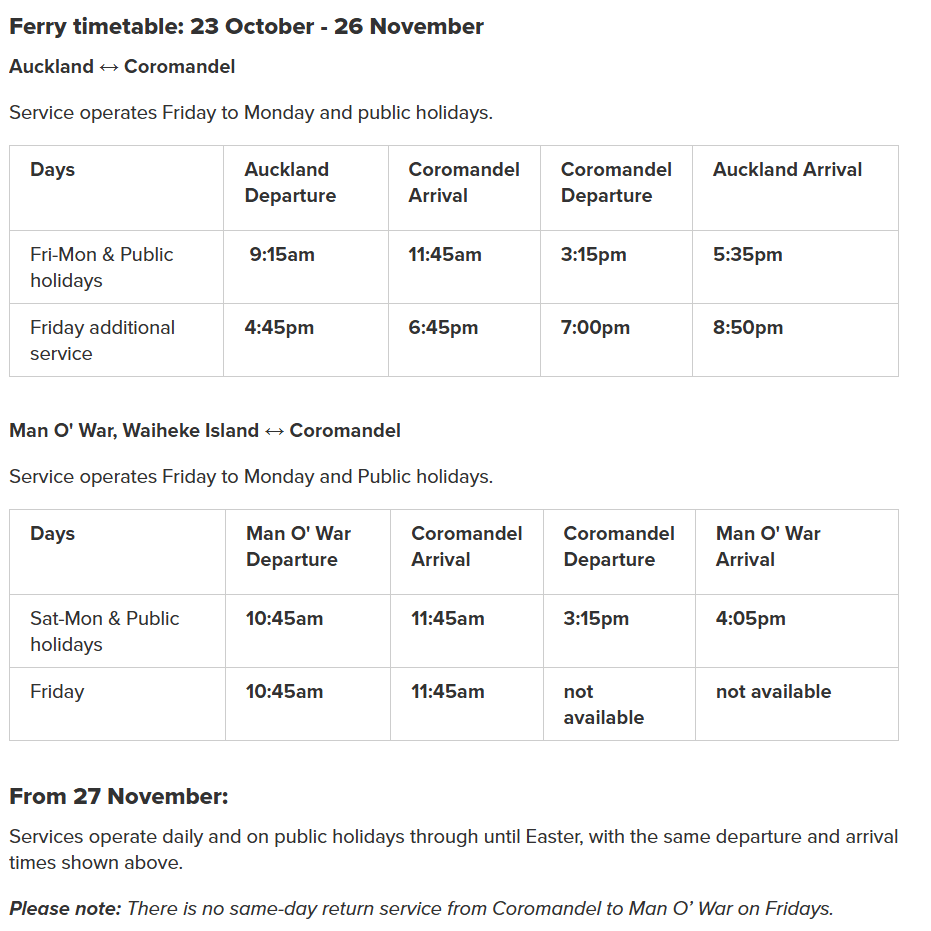The width and height of the screenshot is (931, 931).
Task: Select the 8:50pm Auckland arrival time
Action: point(748,328)
